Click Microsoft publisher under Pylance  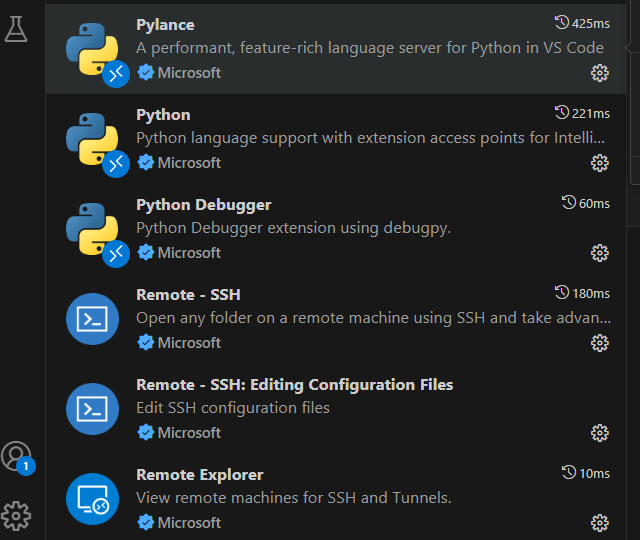click(189, 73)
